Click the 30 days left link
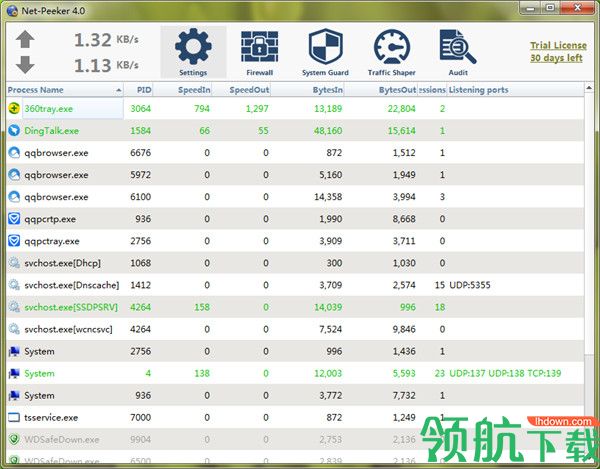 pyautogui.click(x=556, y=58)
